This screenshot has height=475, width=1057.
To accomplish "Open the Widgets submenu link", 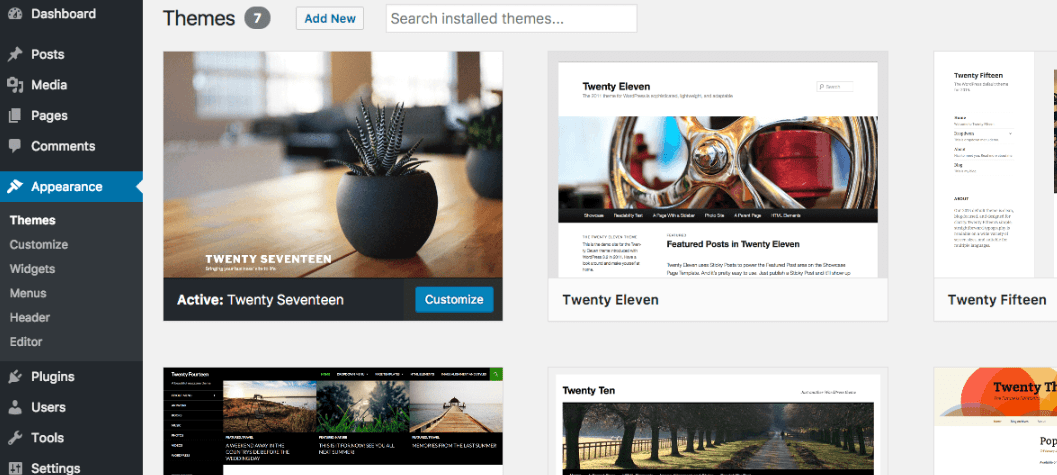I will coord(32,269).
